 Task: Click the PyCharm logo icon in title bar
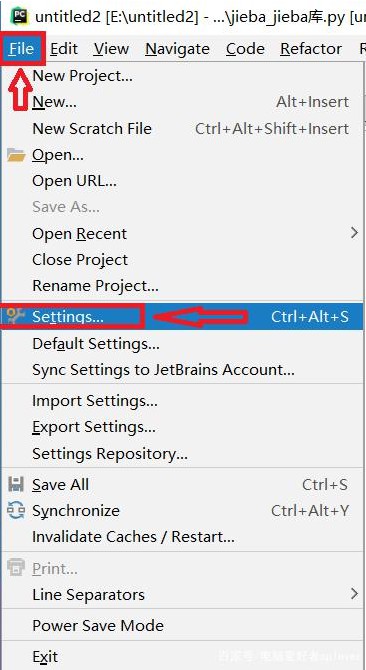click(x=19, y=17)
